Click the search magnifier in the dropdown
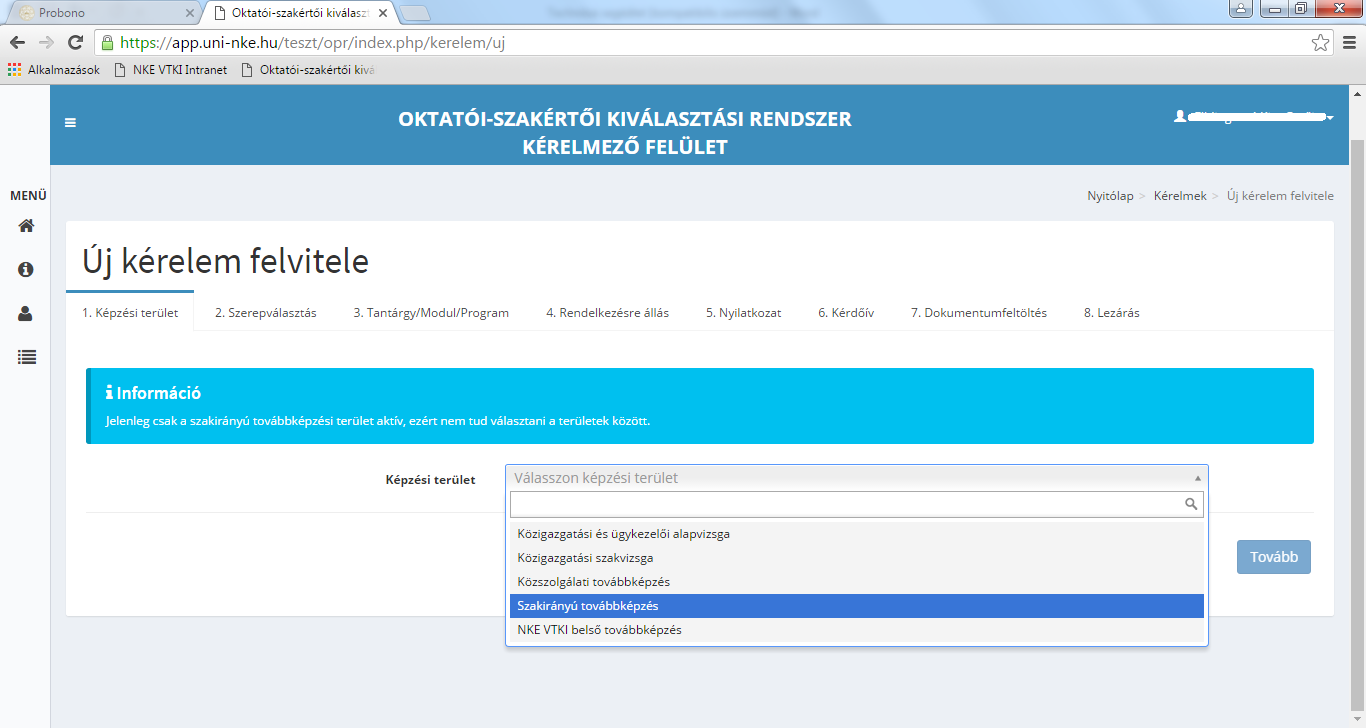This screenshot has width=1366, height=728. tap(1191, 504)
